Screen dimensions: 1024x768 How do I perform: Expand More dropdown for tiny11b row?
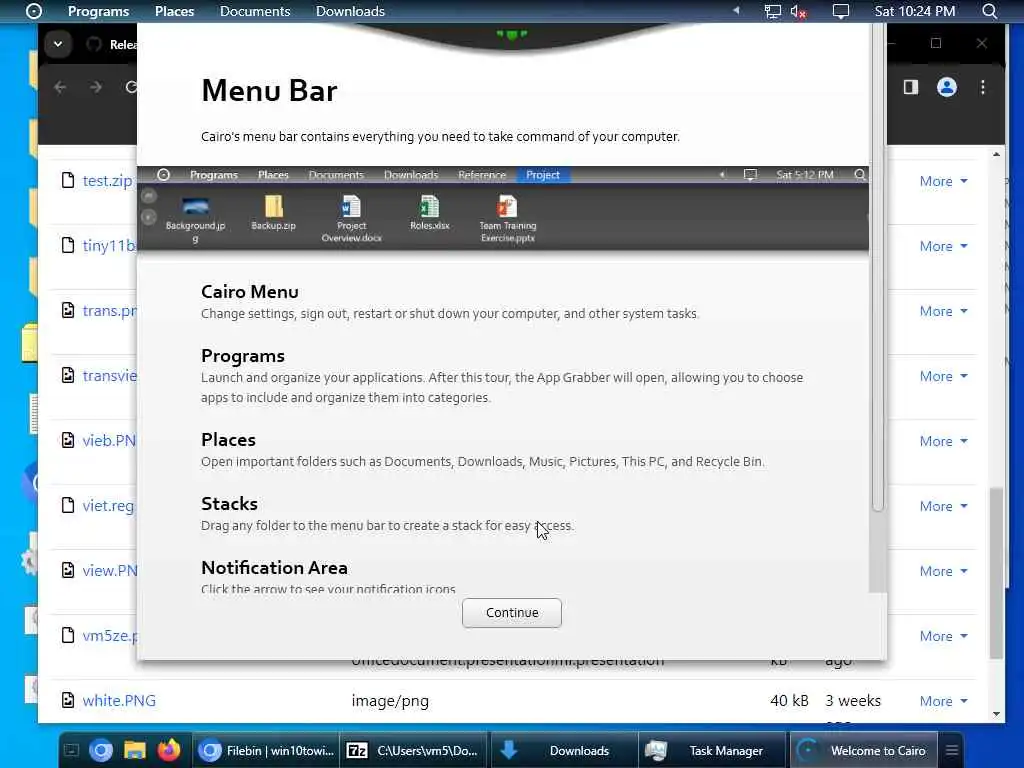pyautogui.click(x=943, y=246)
